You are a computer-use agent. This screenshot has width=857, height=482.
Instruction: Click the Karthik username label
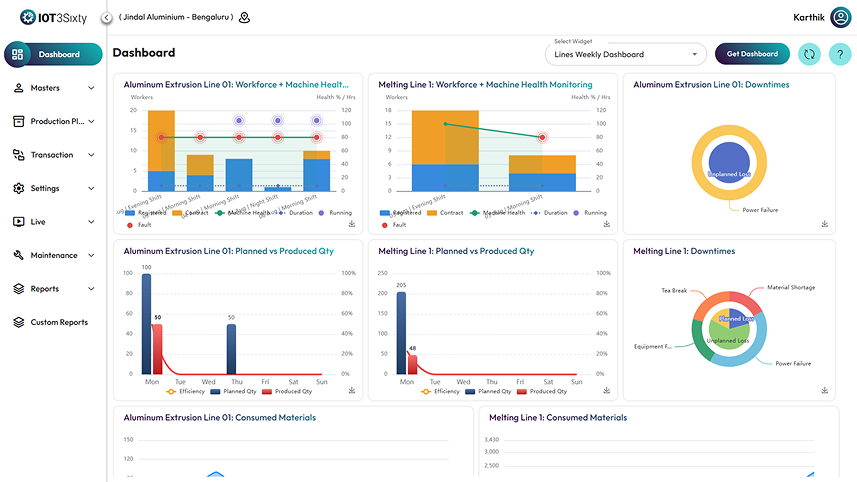pos(808,17)
